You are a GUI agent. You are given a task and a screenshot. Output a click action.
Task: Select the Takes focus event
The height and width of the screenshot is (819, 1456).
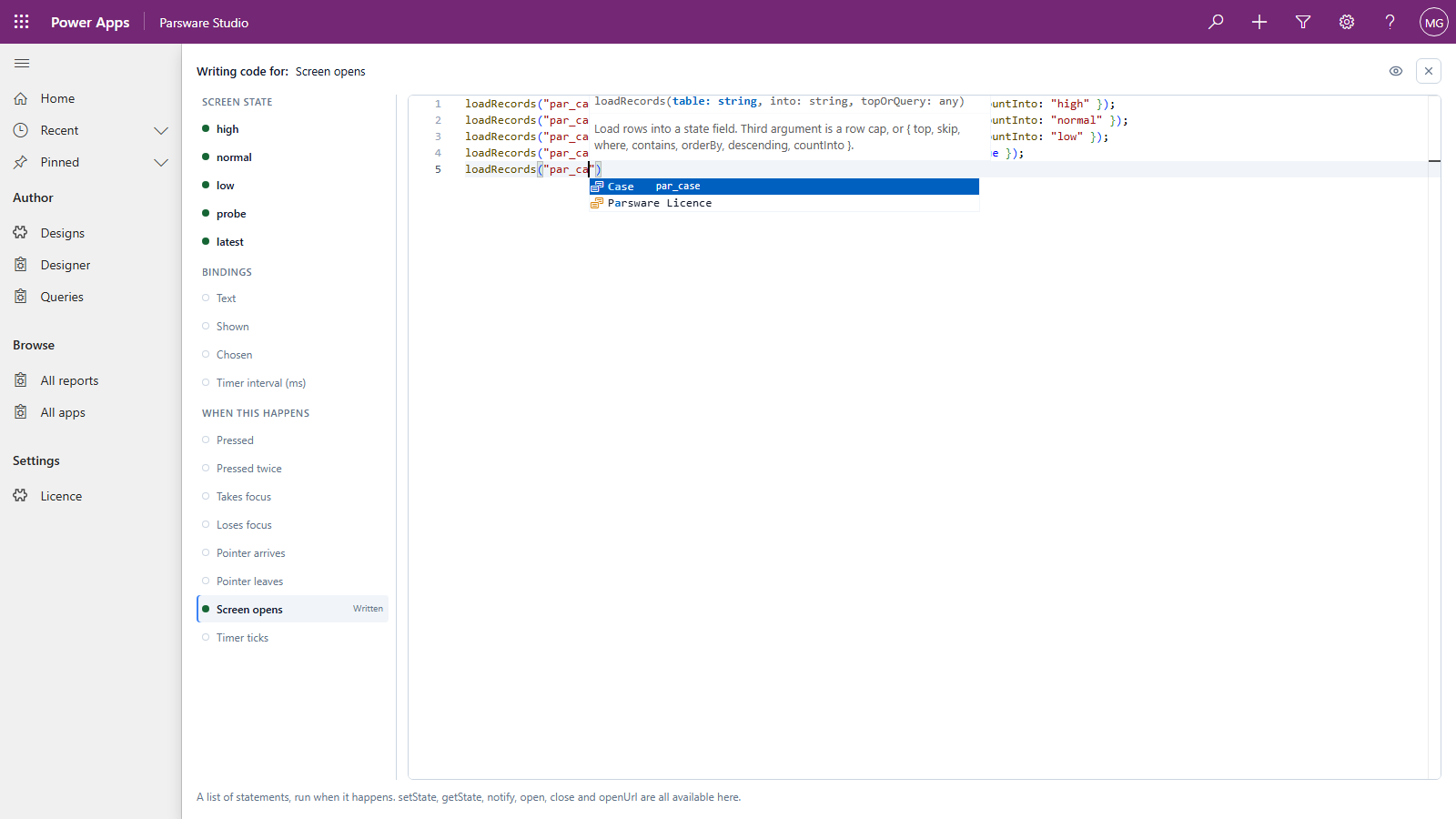point(293,496)
